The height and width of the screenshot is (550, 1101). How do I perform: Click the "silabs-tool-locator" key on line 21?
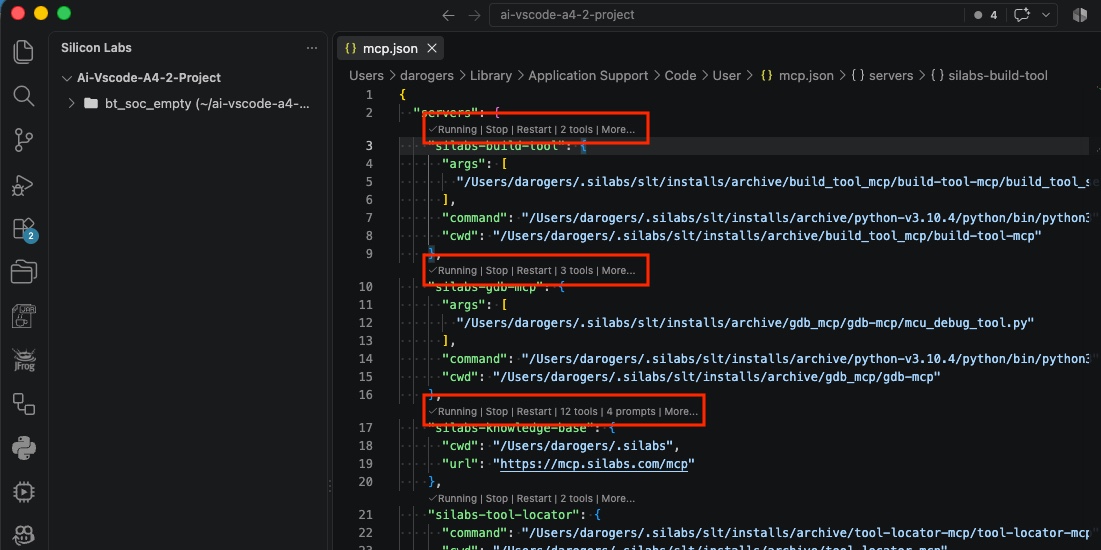(x=506, y=515)
